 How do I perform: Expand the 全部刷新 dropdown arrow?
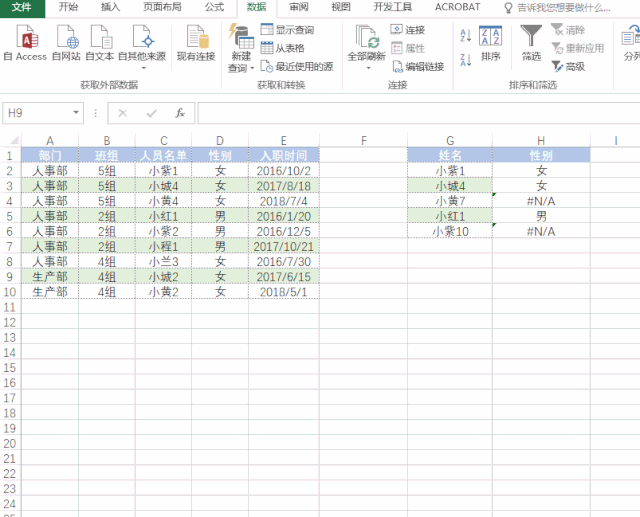[368, 68]
